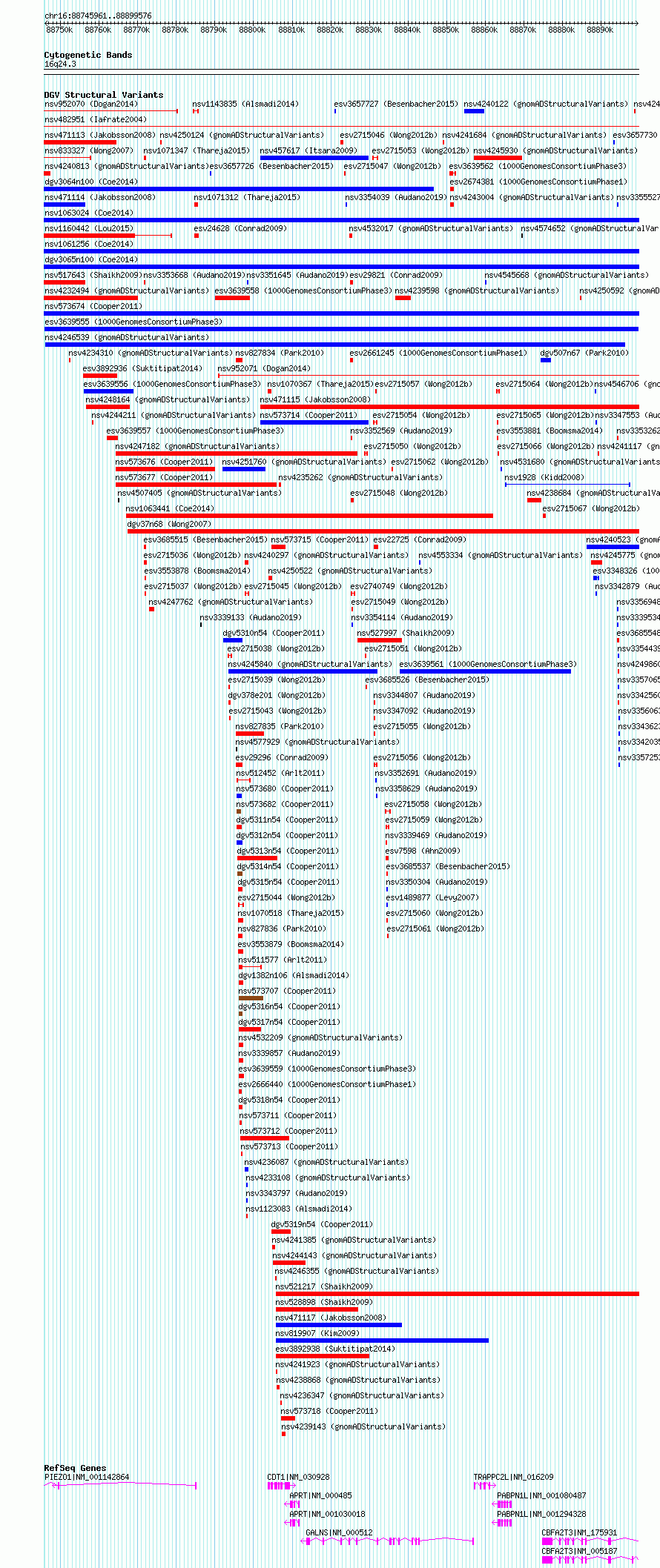The width and height of the screenshot is (660, 1568).
Task: Click nsv527997 (Shaikh2009) label
Action: click(x=405, y=633)
